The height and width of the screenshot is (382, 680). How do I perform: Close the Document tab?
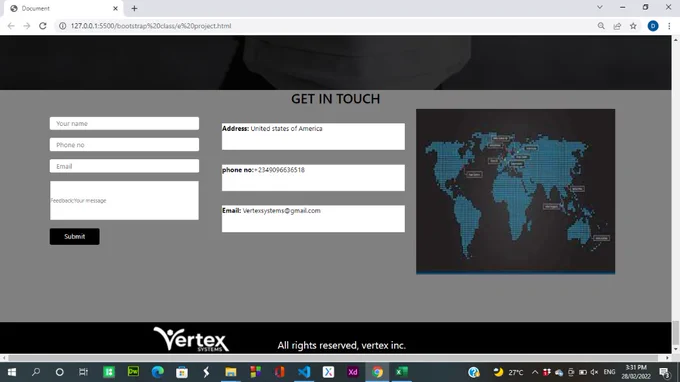point(115,8)
